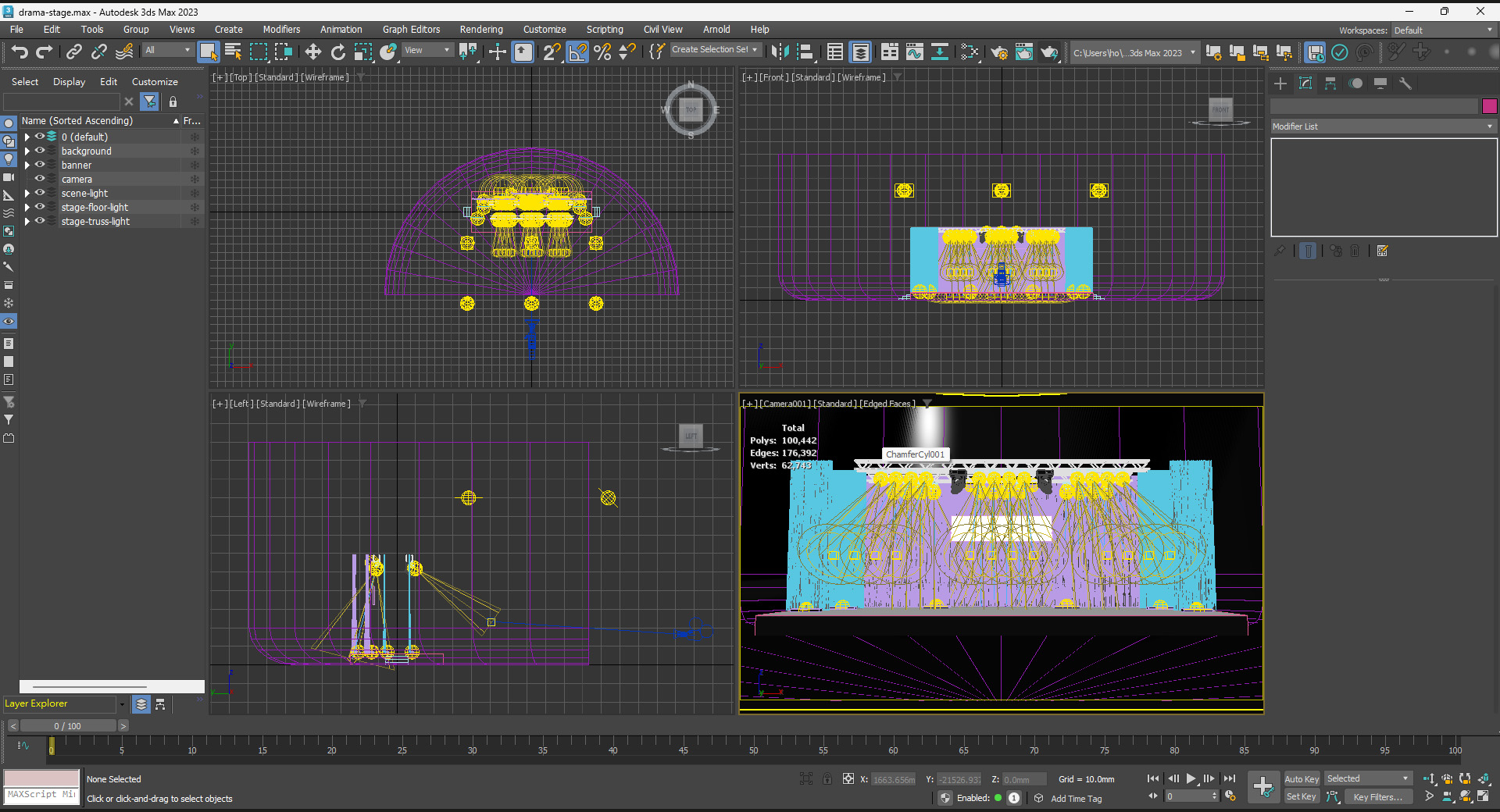The width and height of the screenshot is (1500, 812).
Task: Click the Mirror tool icon
Action: click(779, 52)
